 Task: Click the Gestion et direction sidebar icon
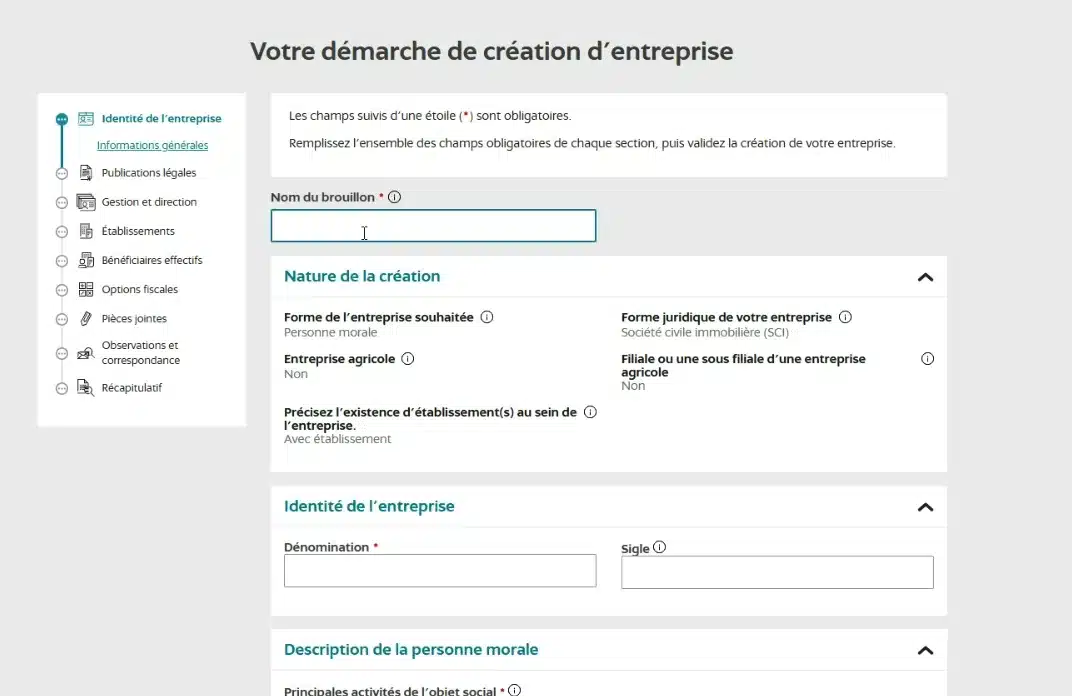tap(86, 202)
